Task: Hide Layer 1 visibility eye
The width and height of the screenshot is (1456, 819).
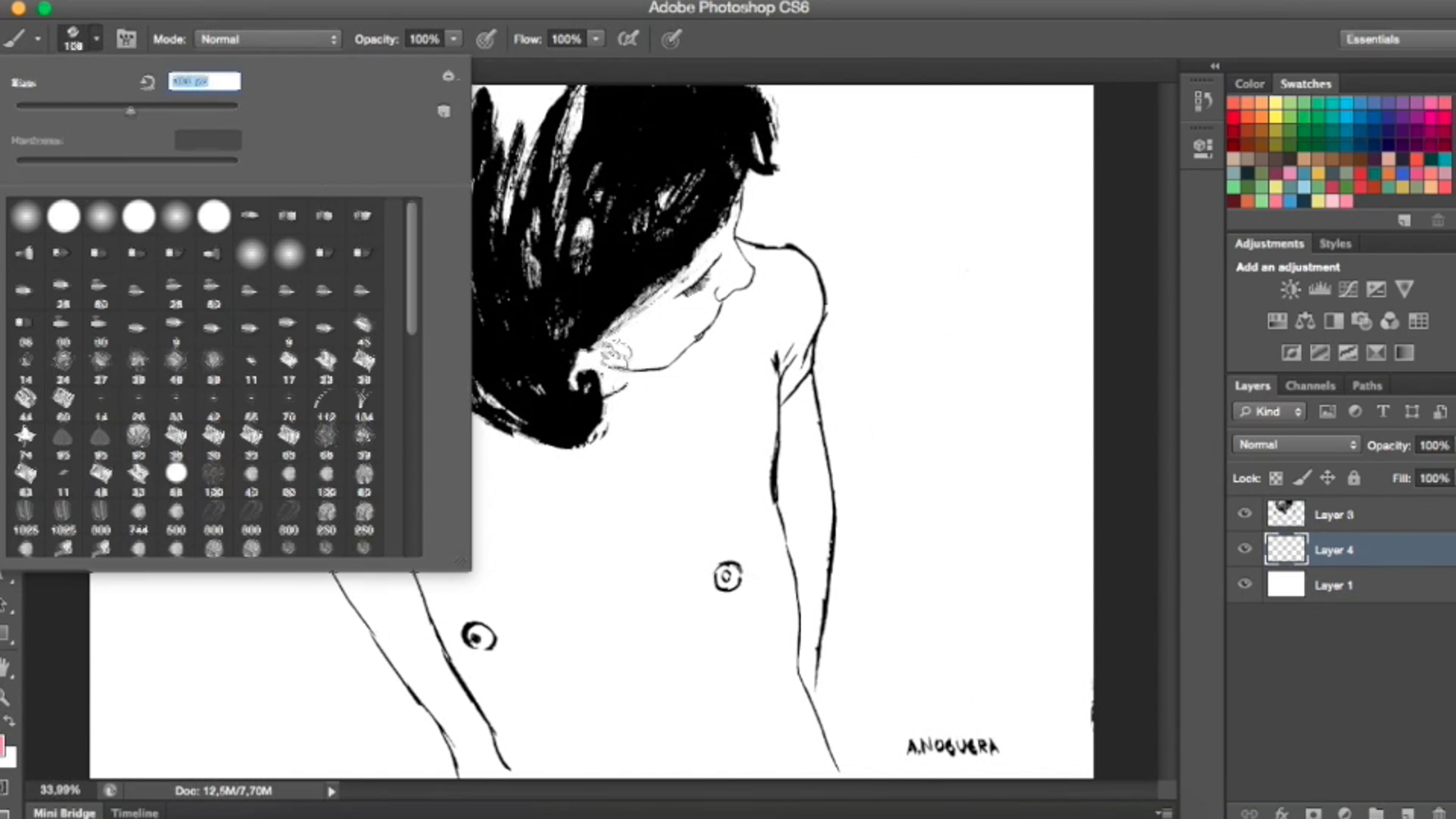Action: 1244,584
